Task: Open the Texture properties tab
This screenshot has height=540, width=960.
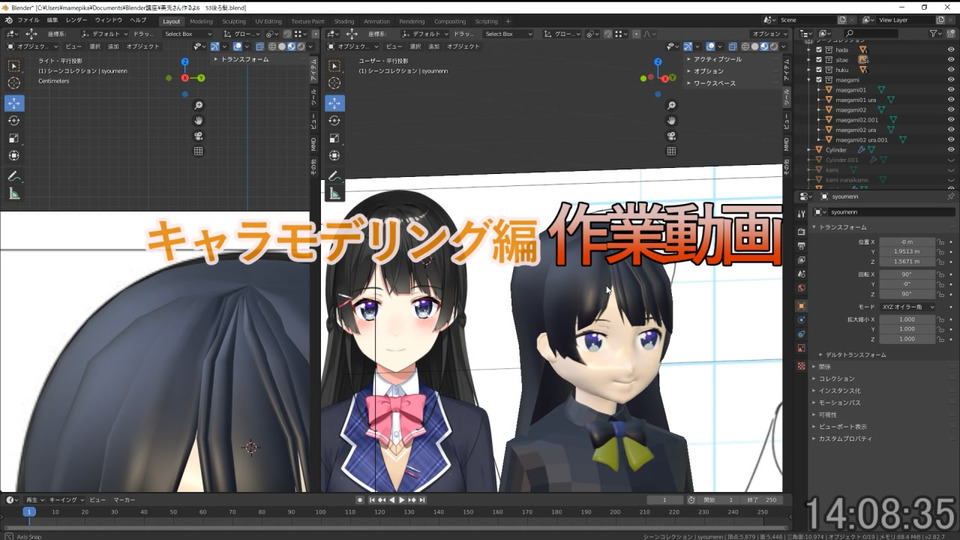Action: (801, 366)
